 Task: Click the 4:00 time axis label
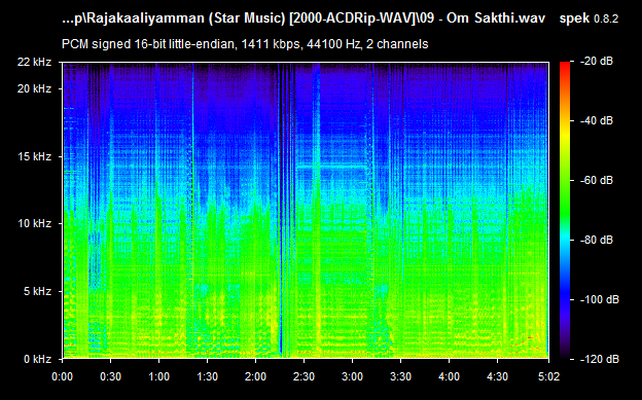coord(449,376)
